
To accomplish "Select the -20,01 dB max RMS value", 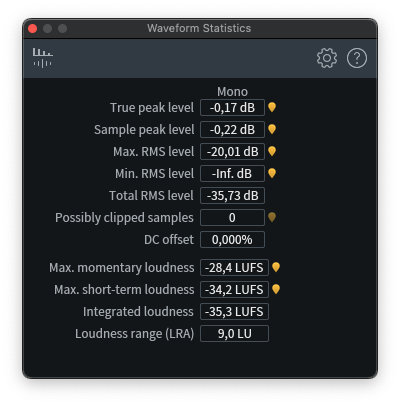I will click(232, 151).
